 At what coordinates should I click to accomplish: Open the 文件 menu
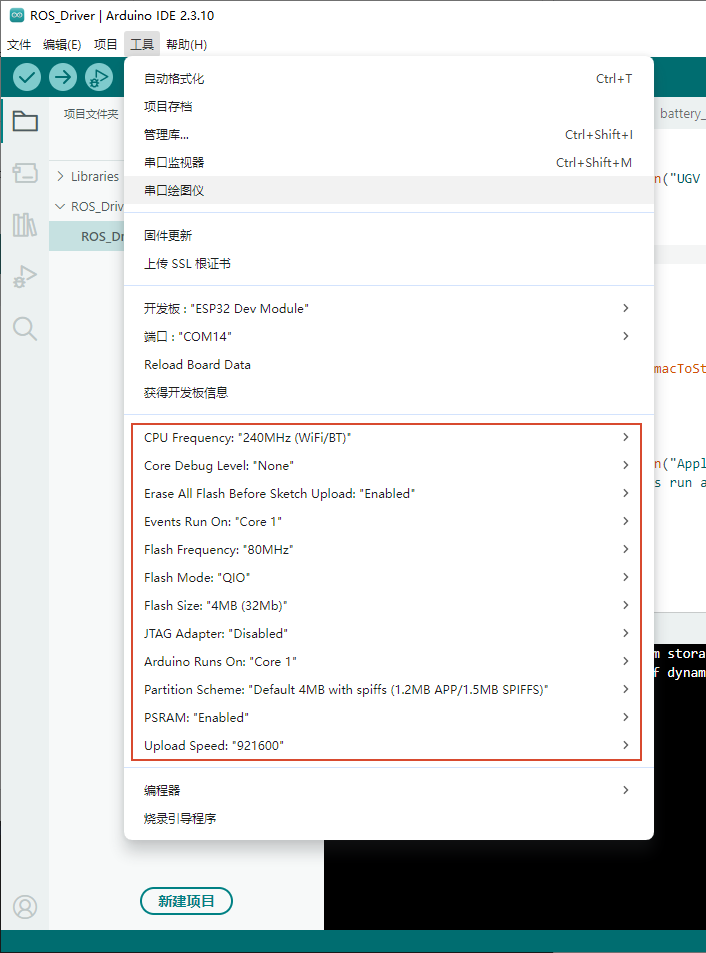click(19, 44)
